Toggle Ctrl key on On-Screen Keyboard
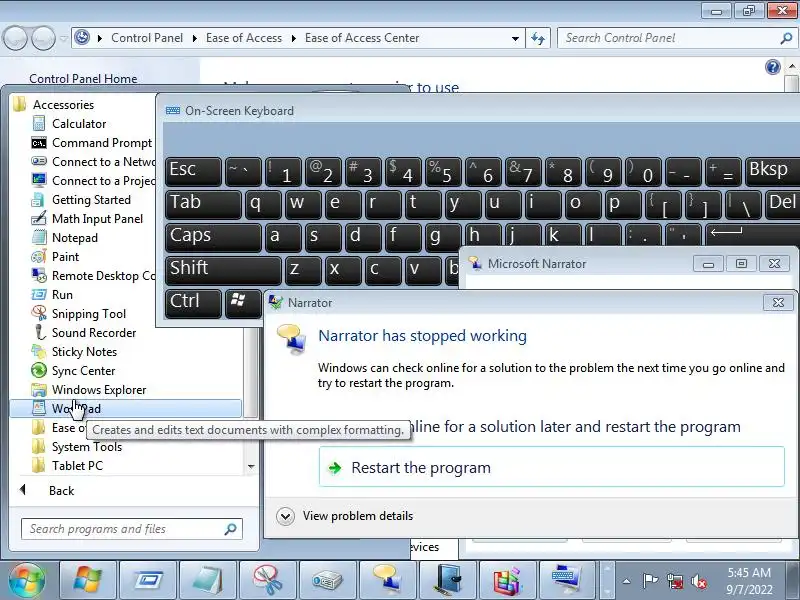Image resolution: width=800 pixels, height=600 pixels. click(x=193, y=302)
